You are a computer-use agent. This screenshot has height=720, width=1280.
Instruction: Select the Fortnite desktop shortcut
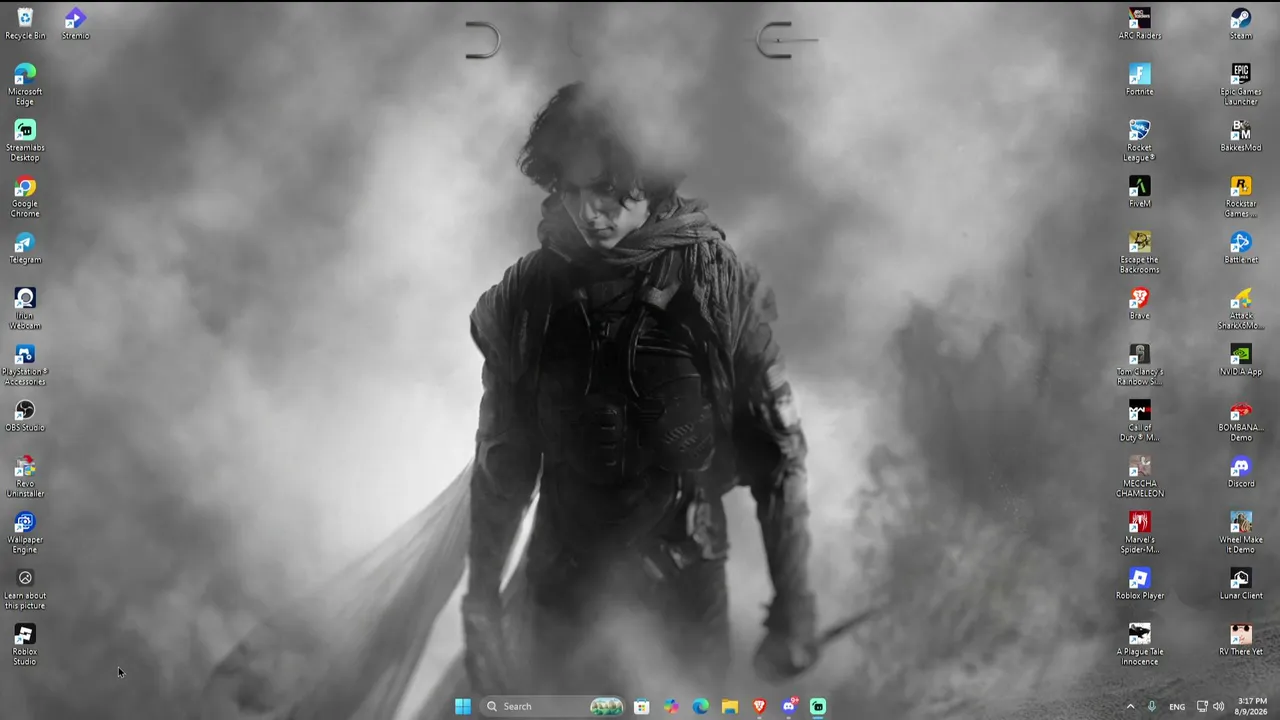(1140, 80)
